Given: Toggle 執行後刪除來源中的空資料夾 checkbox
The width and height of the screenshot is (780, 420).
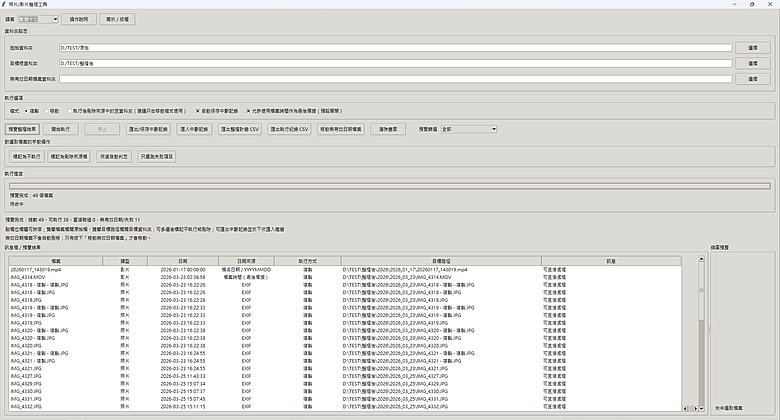Looking at the screenshot, I should pyautogui.click(x=70, y=111).
